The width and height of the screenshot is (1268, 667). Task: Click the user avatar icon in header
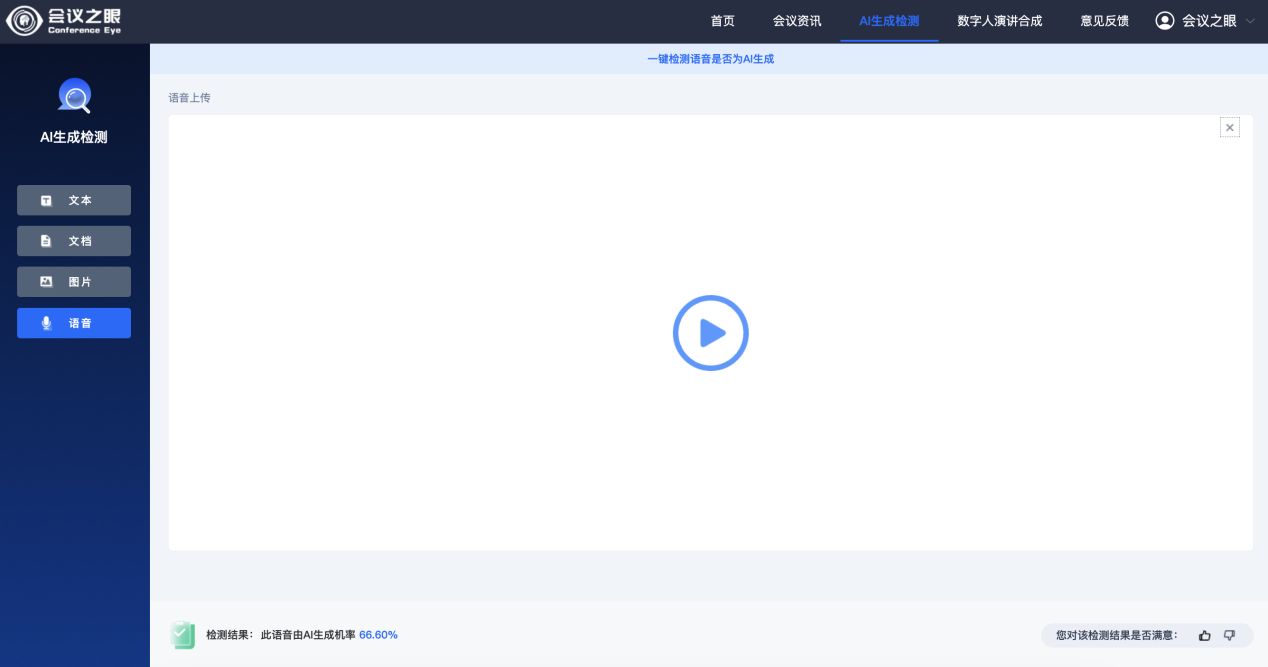pyautogui.click(x=1165, y=20)
